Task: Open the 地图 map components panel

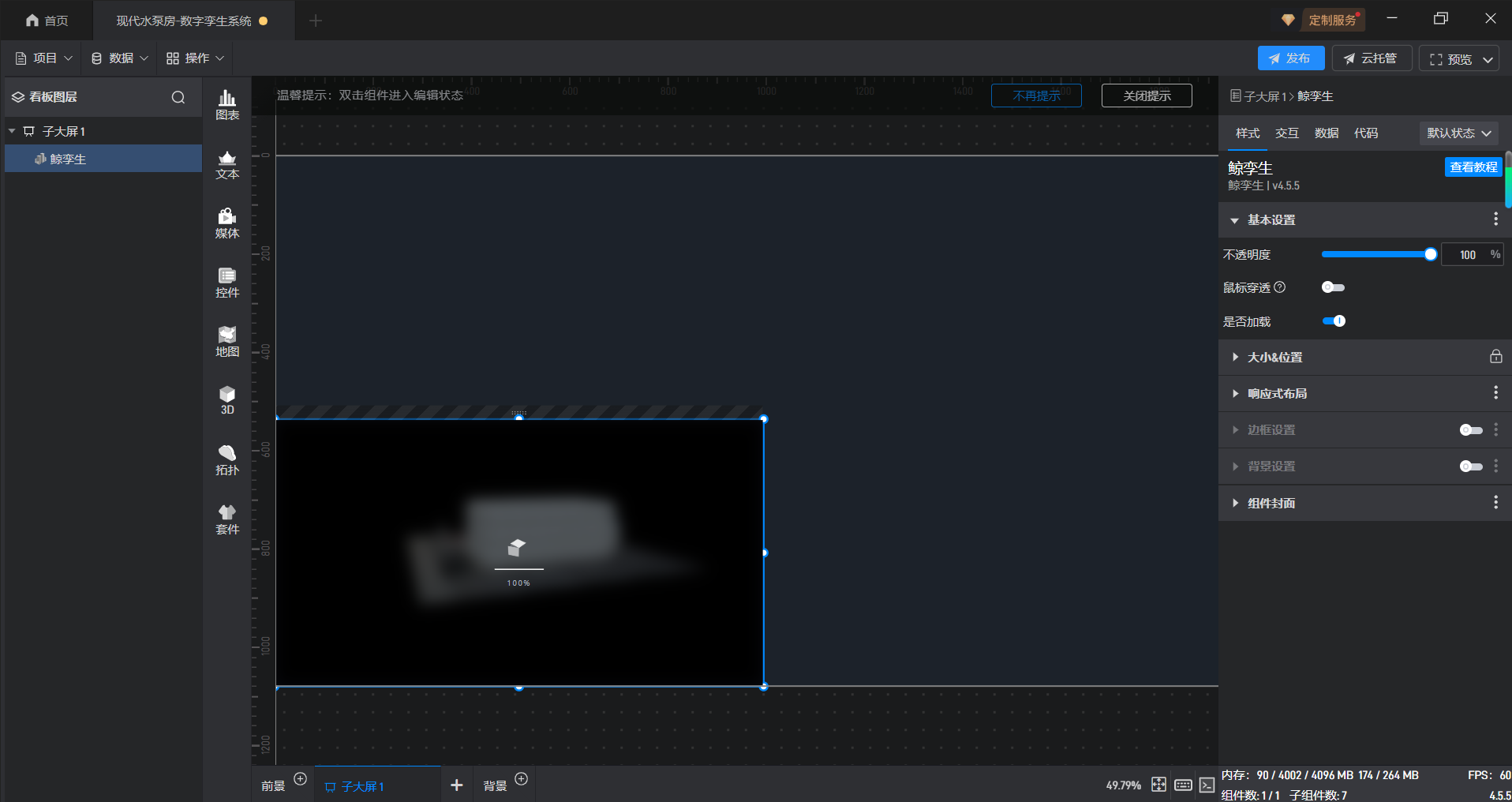Action: click(227, 342)
